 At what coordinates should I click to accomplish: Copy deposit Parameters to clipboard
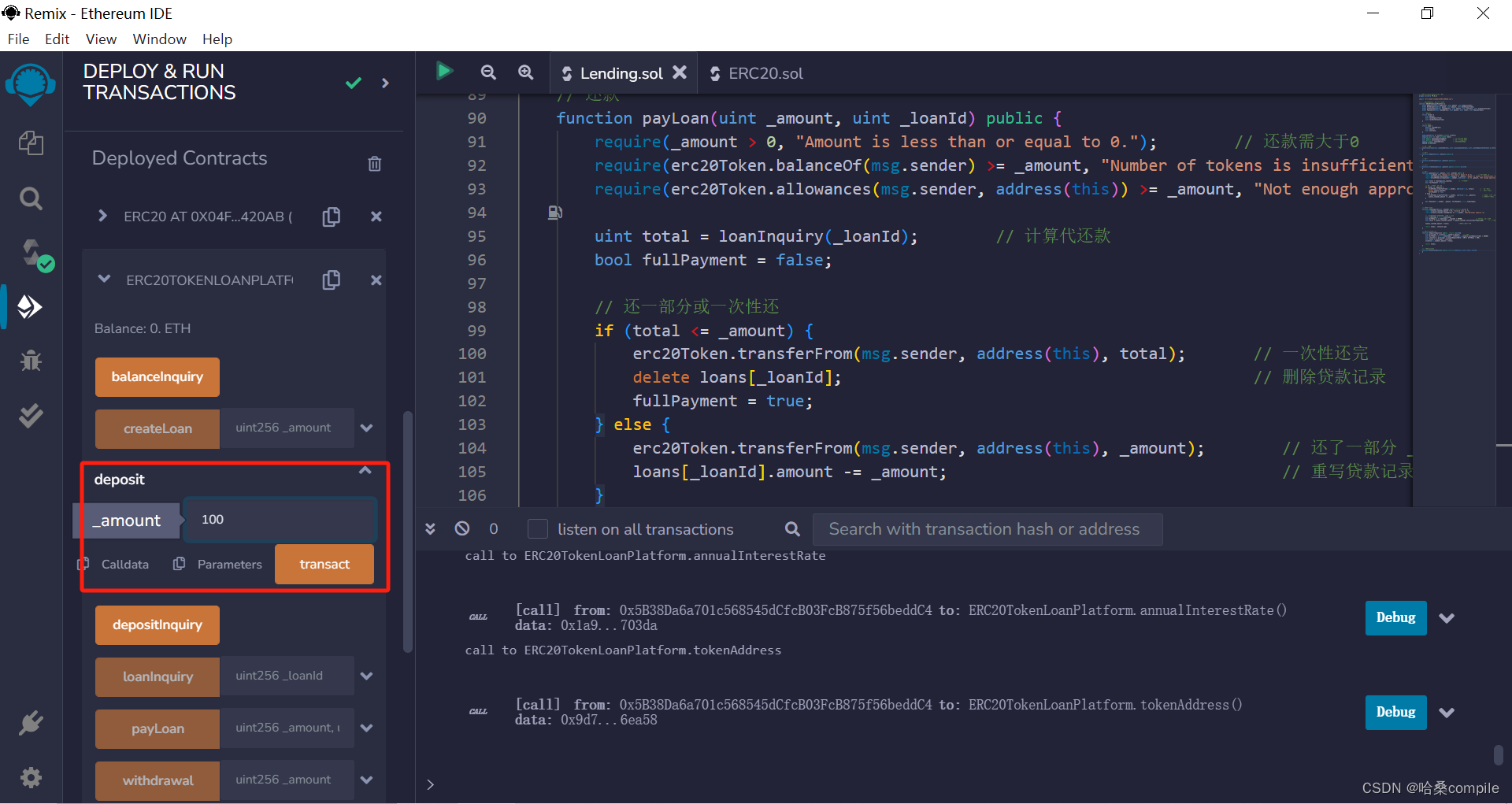pyautogui.click(x=180, y=565)
